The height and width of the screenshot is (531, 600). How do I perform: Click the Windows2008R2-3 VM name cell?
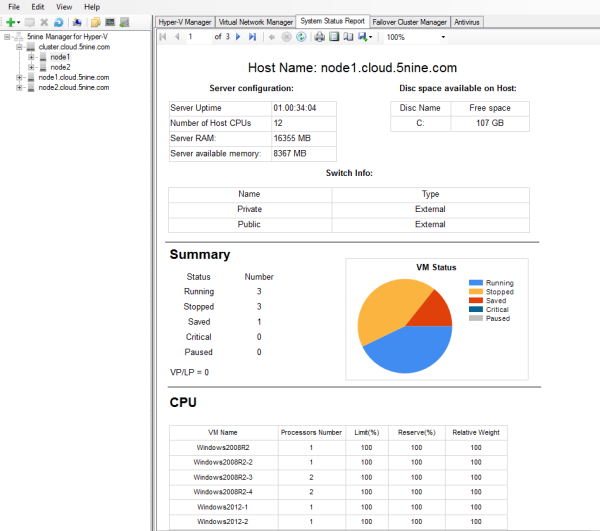click(x=223, y=477)
